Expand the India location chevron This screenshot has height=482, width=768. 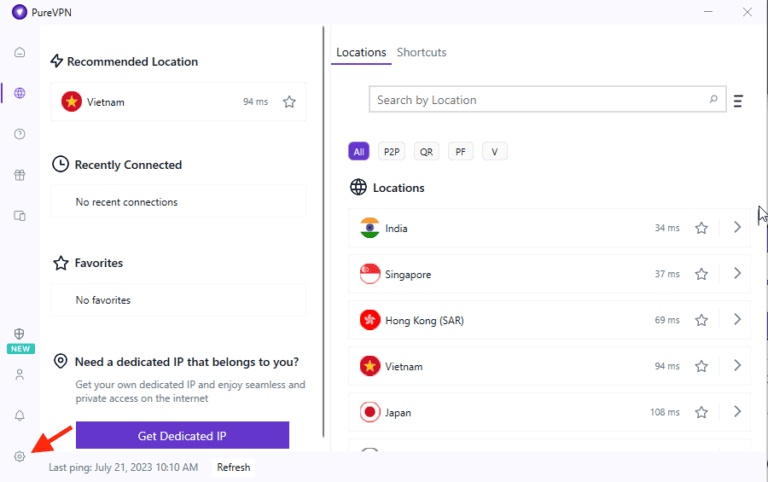(x=737, y=228)
